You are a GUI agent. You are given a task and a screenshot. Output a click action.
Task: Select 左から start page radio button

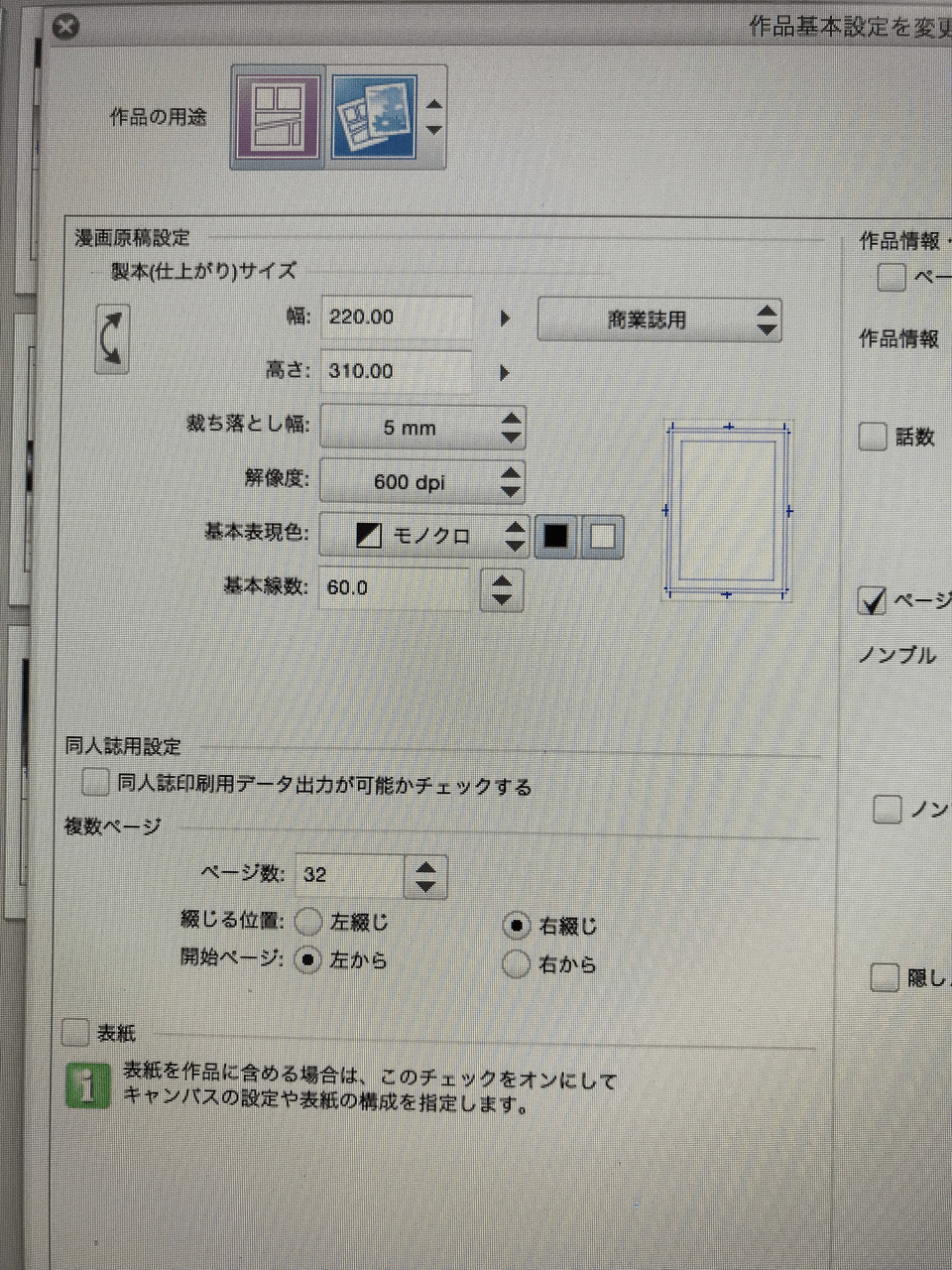pyautogui.click(x=308, y=960)
